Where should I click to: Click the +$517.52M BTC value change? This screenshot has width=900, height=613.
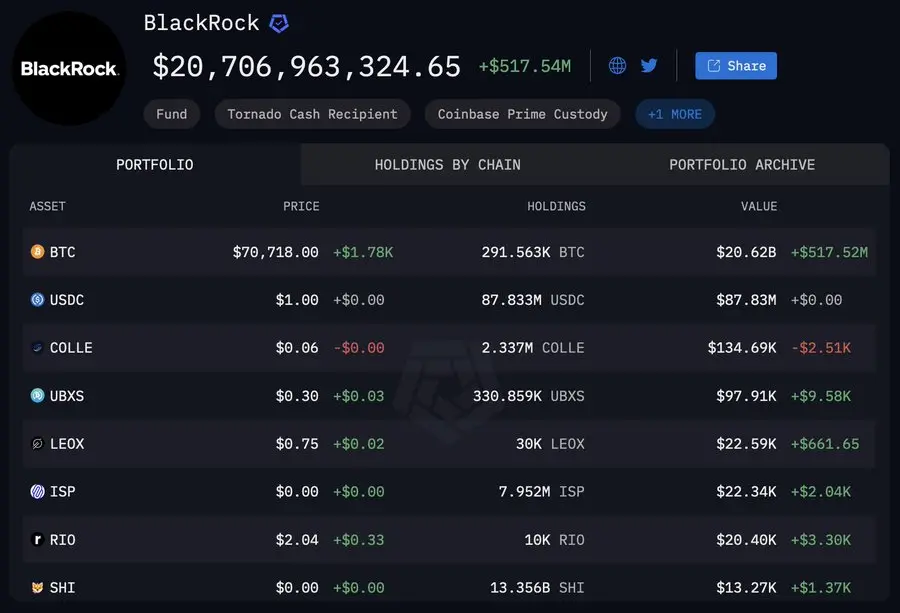point(829,252)
